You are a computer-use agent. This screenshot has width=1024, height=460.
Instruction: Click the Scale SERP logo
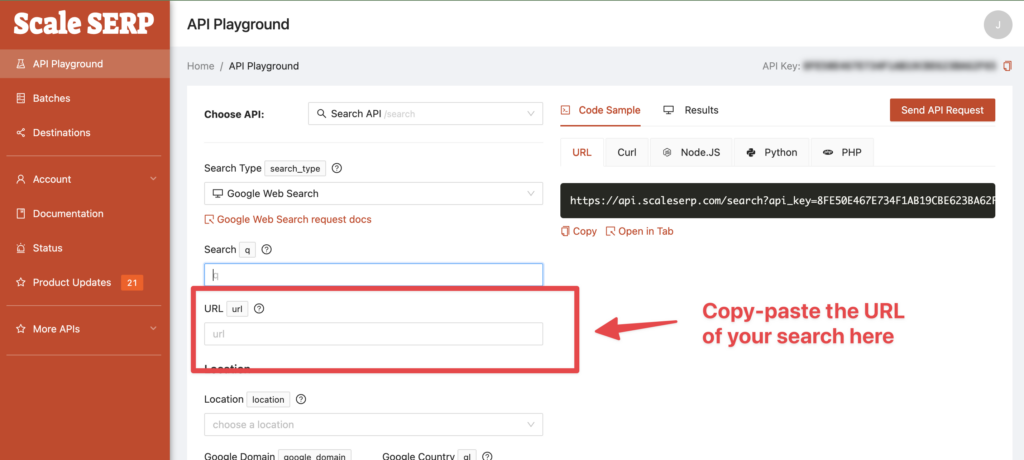coord(84,24)
